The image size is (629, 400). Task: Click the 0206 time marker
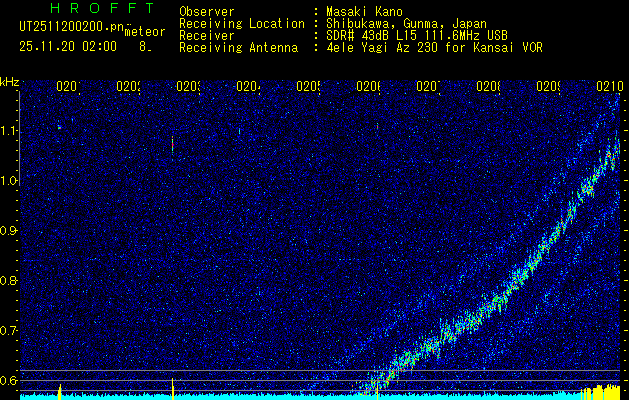tap(368, 86)
